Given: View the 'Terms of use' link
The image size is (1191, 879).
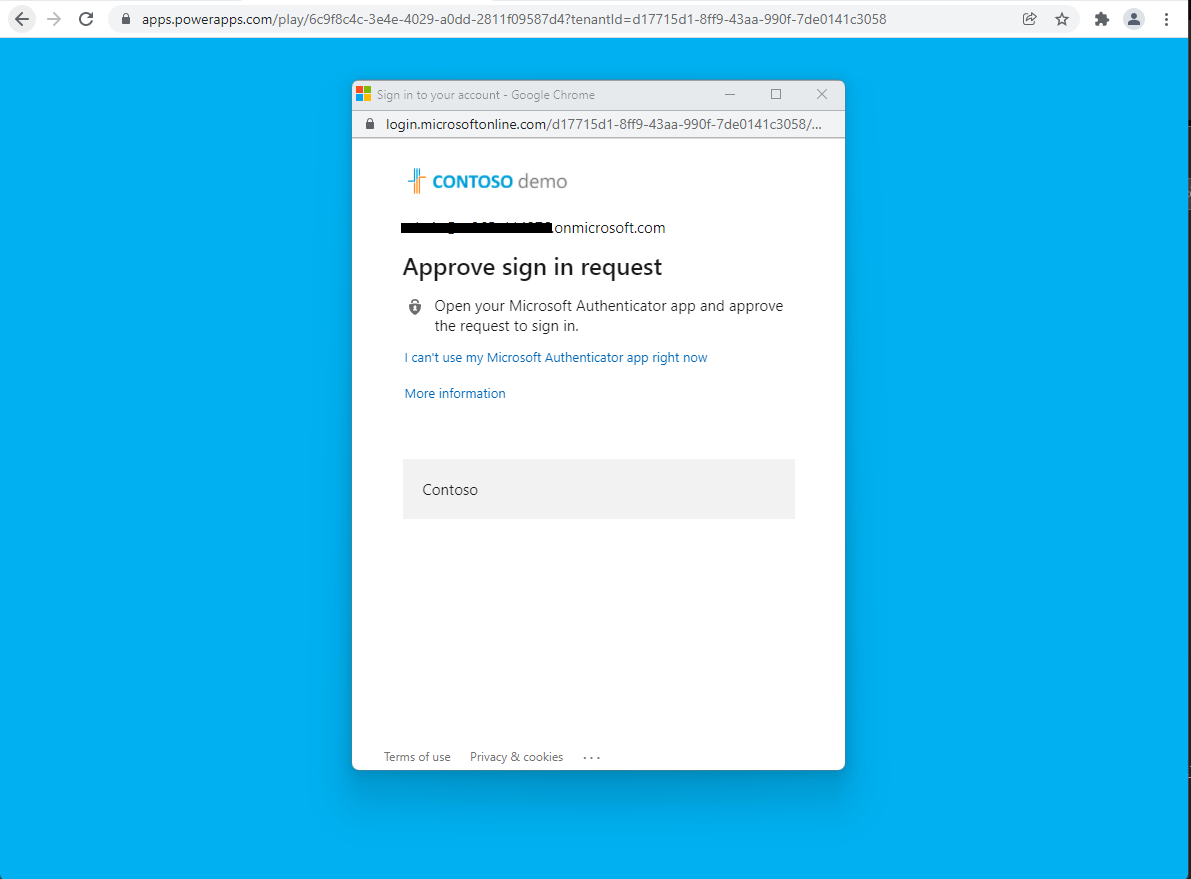Looking at the screenshot, I should pos(417,757).
